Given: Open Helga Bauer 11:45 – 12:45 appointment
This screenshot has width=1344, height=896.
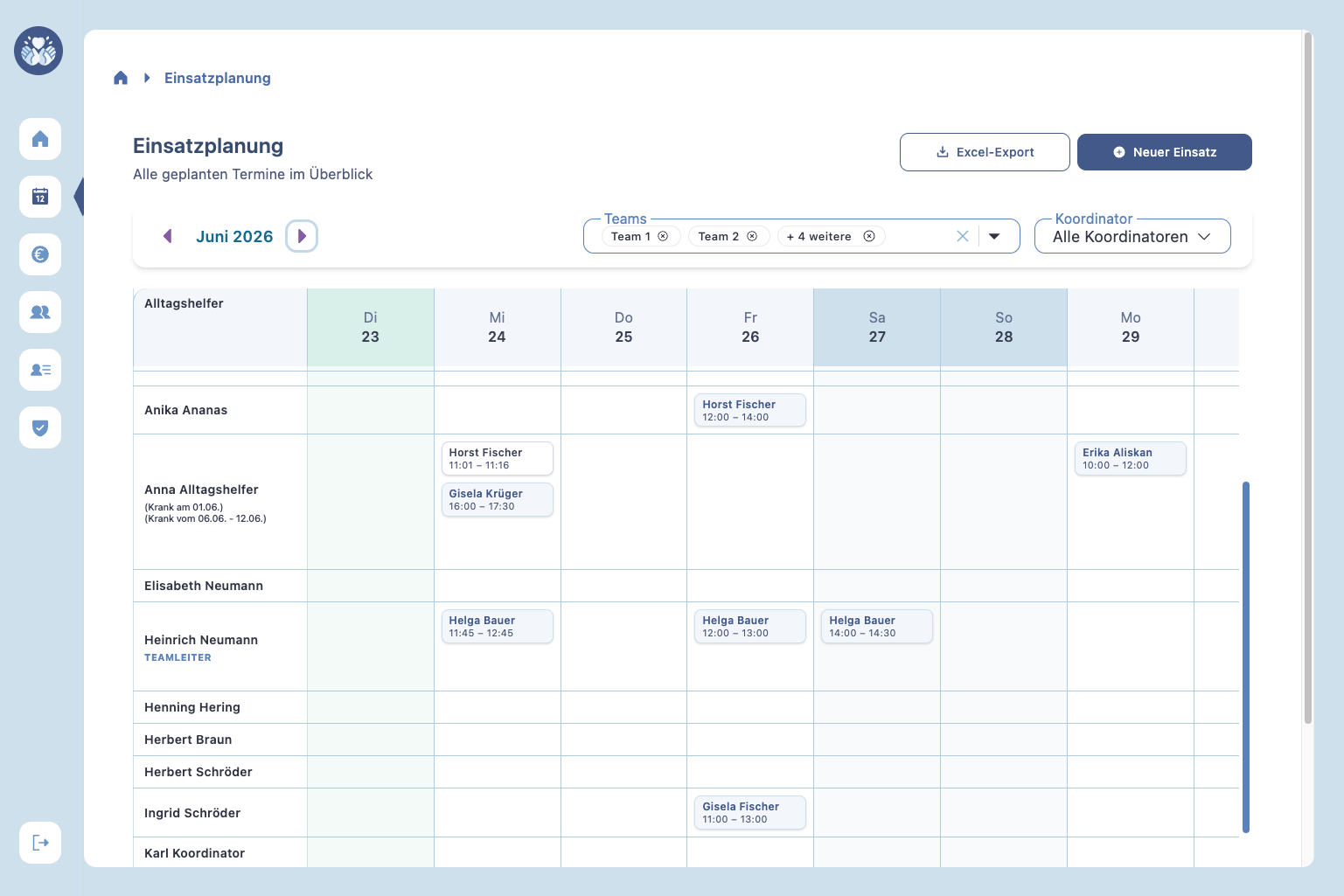Looking at the screenshot, I should (x=497, y=626).
